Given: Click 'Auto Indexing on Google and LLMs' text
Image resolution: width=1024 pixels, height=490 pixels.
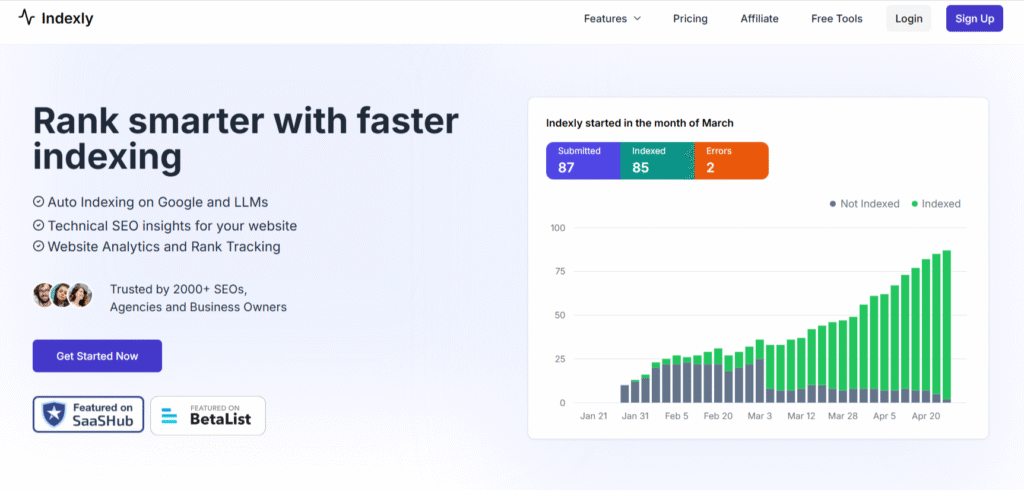Looking at the screenshot, I should click(x=158, y=202).
